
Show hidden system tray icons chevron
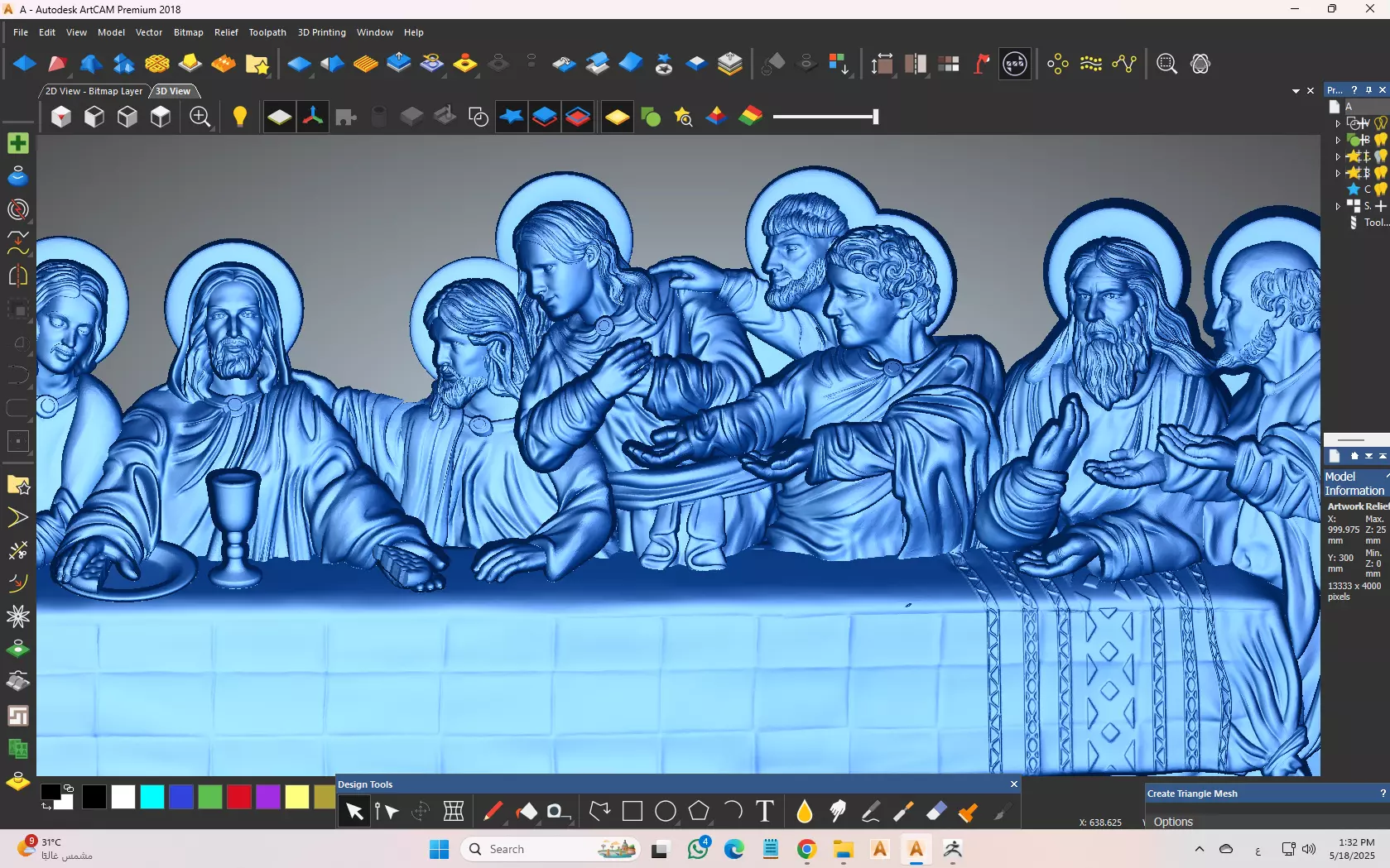click(x=1199, y=849)
